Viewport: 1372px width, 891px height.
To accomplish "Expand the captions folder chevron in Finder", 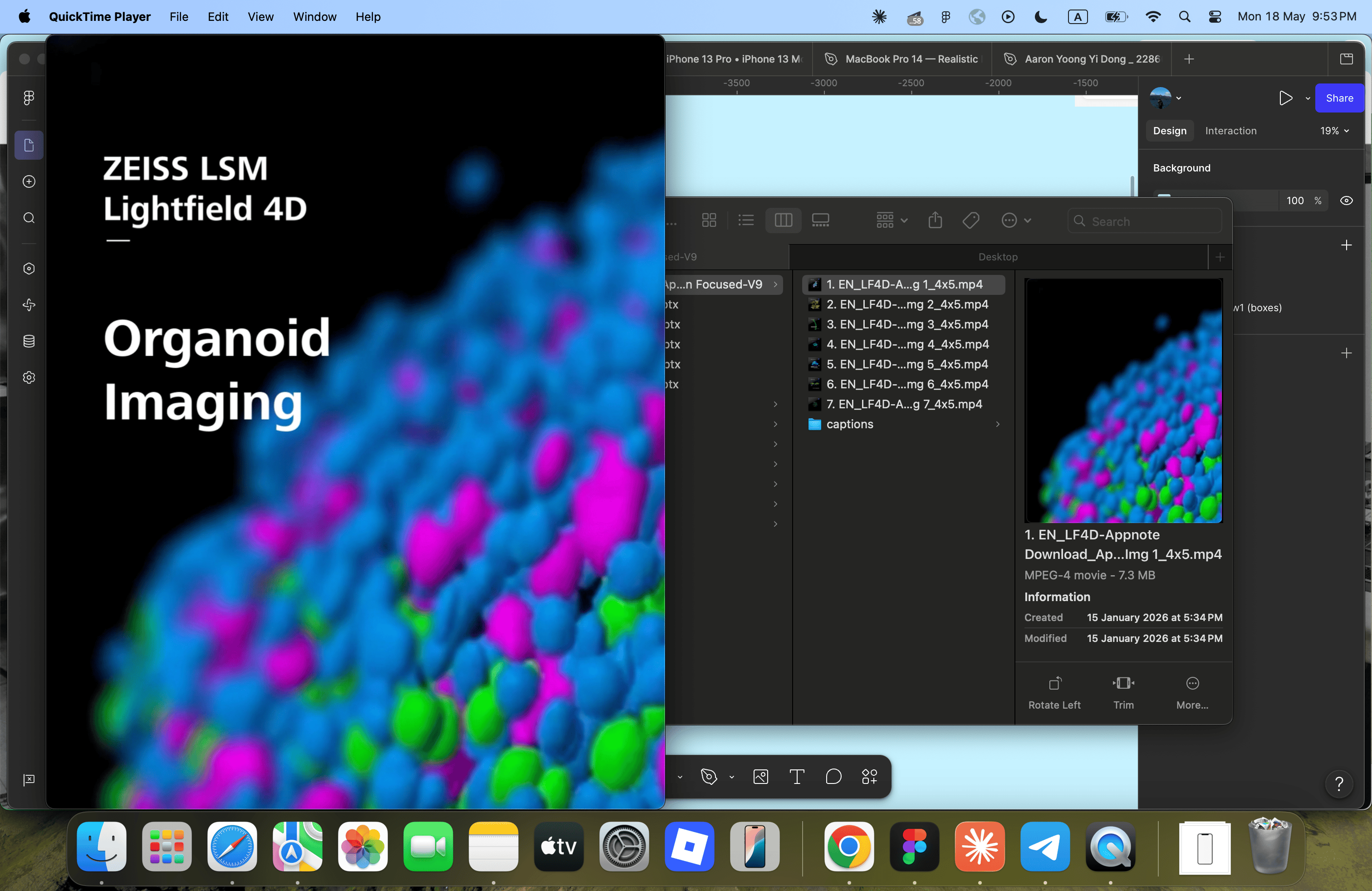I will tap(997, 424).
